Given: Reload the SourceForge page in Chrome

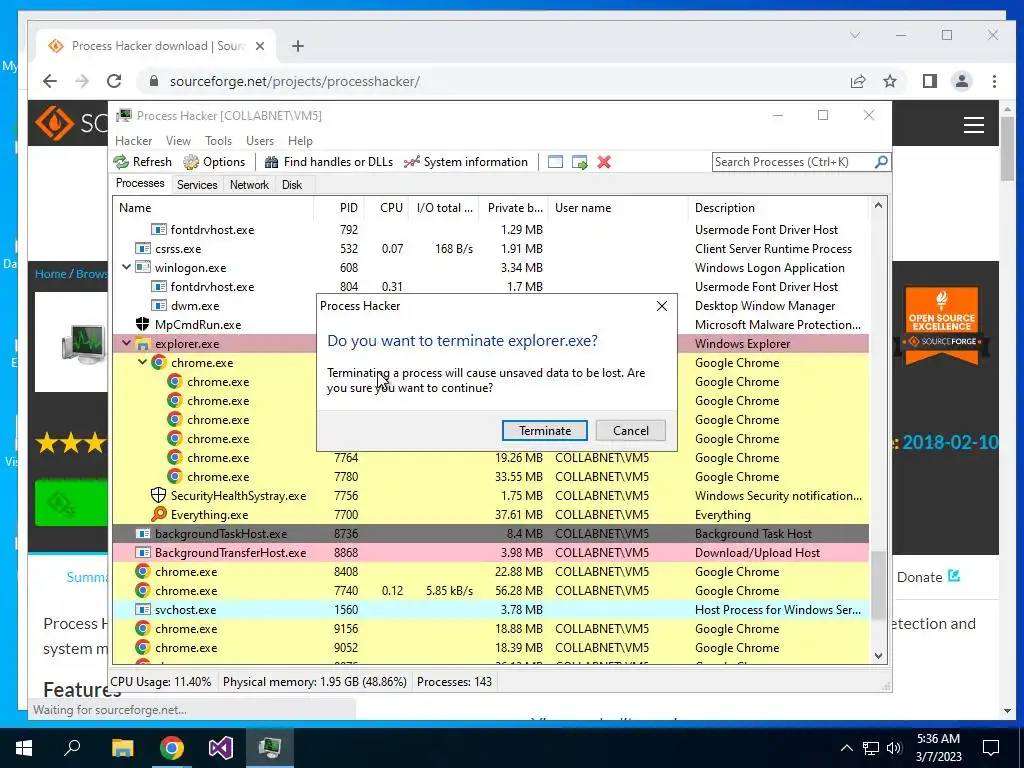Looking at the screenshot, I should pos(114,81).
